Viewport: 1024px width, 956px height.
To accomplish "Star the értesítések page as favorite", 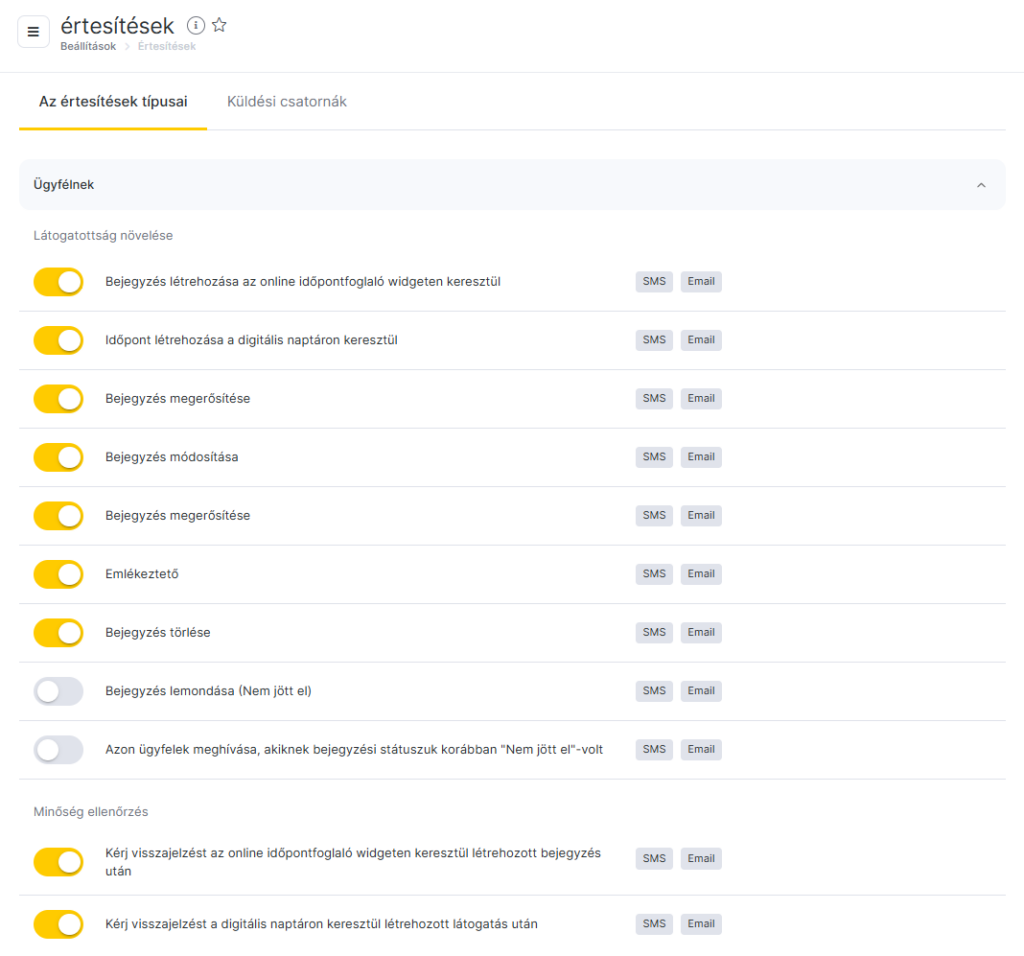I will click(x=219, y=26).
